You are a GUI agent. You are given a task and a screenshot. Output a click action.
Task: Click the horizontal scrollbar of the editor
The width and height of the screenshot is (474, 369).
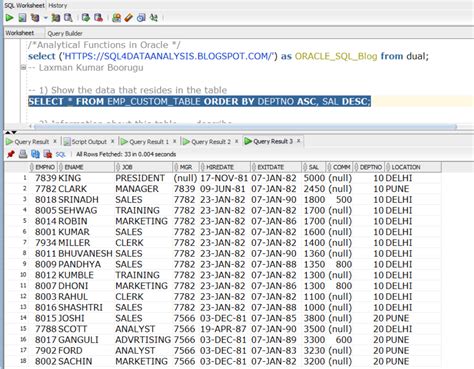click(x=244, y=127)
